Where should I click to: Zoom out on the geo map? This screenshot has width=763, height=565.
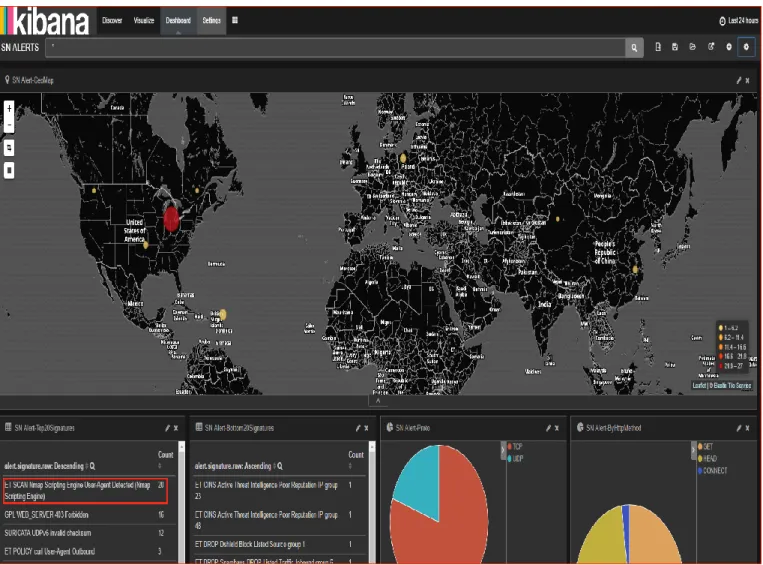[x=9, y=125]
